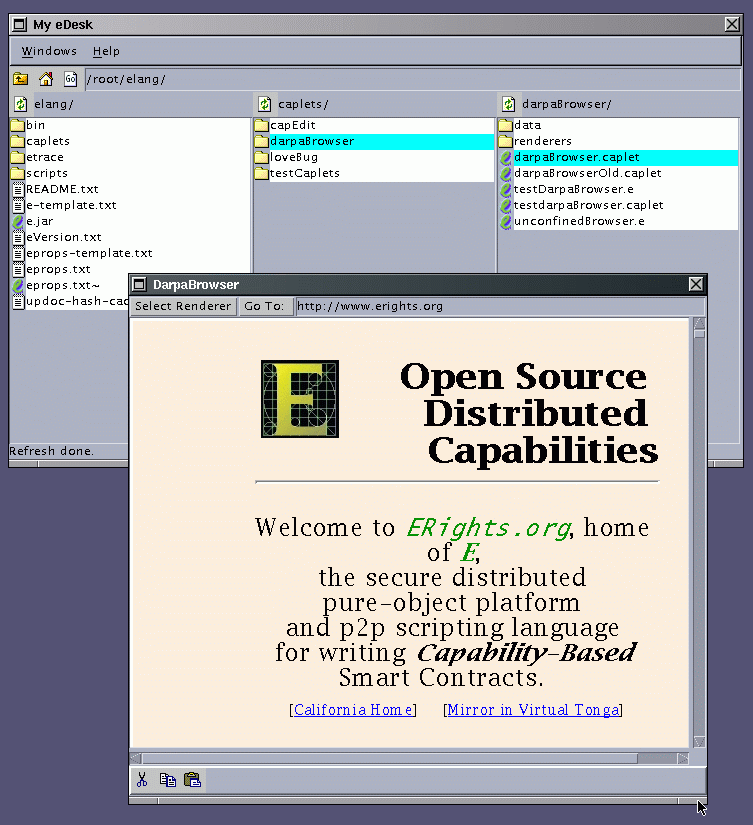This screenshot has width=753, height=825.
Task: Select the e.jar file in elang
Action: pos(40,221)
